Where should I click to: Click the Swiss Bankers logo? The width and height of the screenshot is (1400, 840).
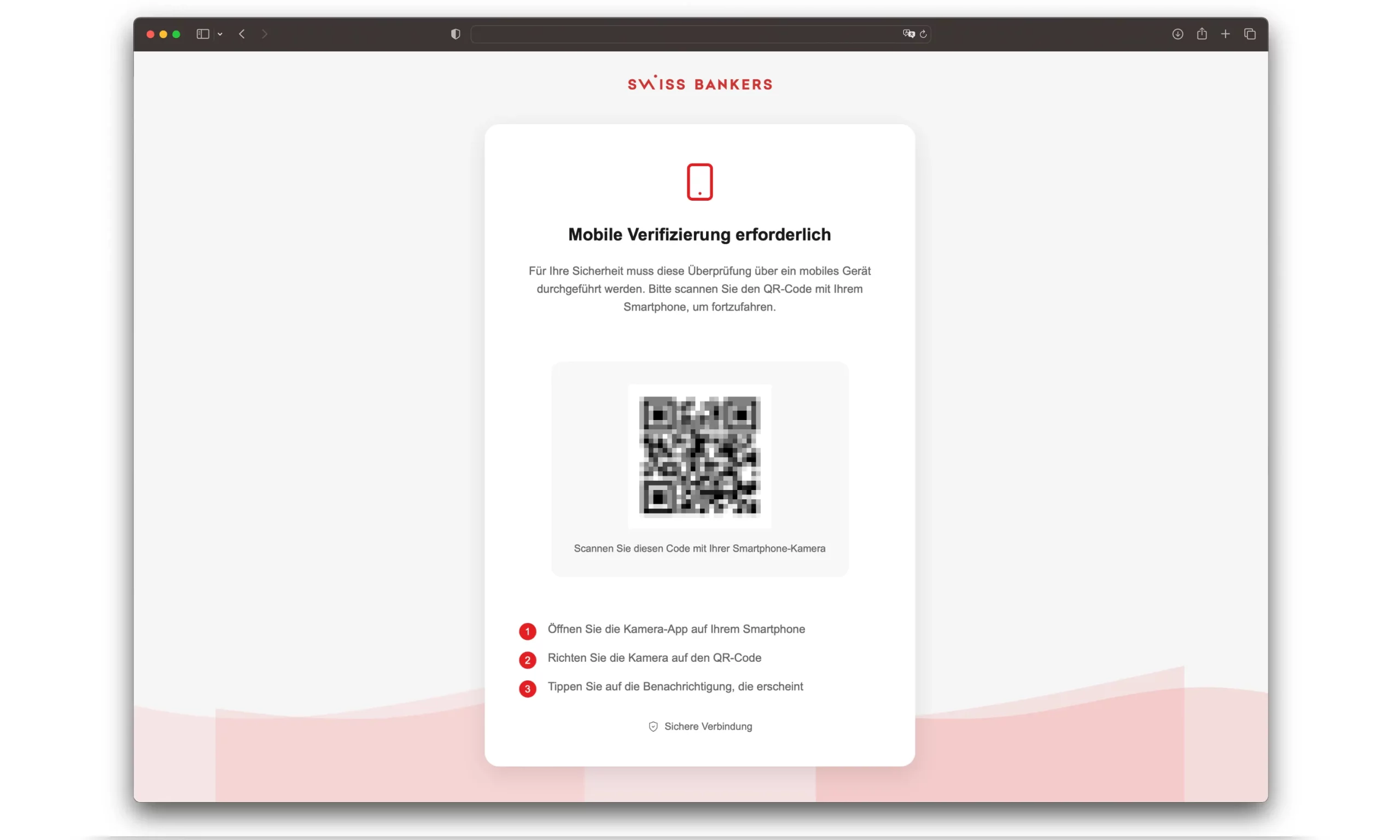tap(700, 83)
